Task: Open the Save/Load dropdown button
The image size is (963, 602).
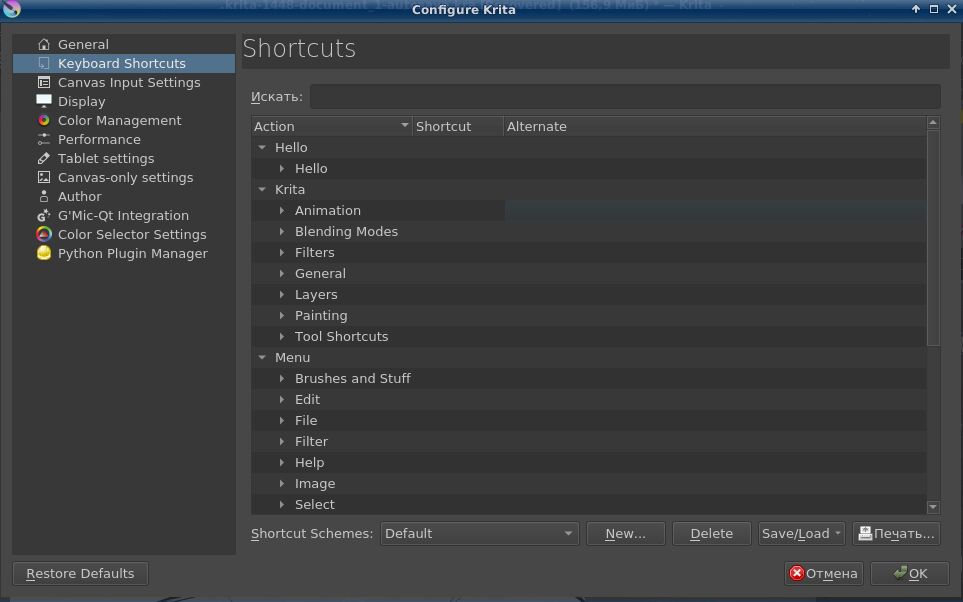Action: 801,533
